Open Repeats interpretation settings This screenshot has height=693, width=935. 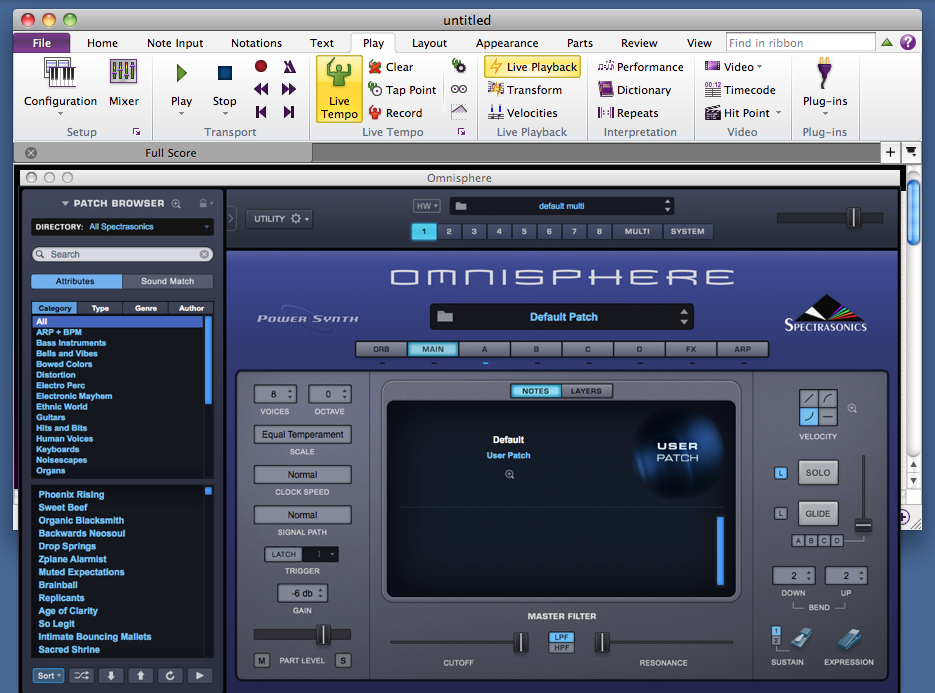pyautogui.click(x=628, y=113)
